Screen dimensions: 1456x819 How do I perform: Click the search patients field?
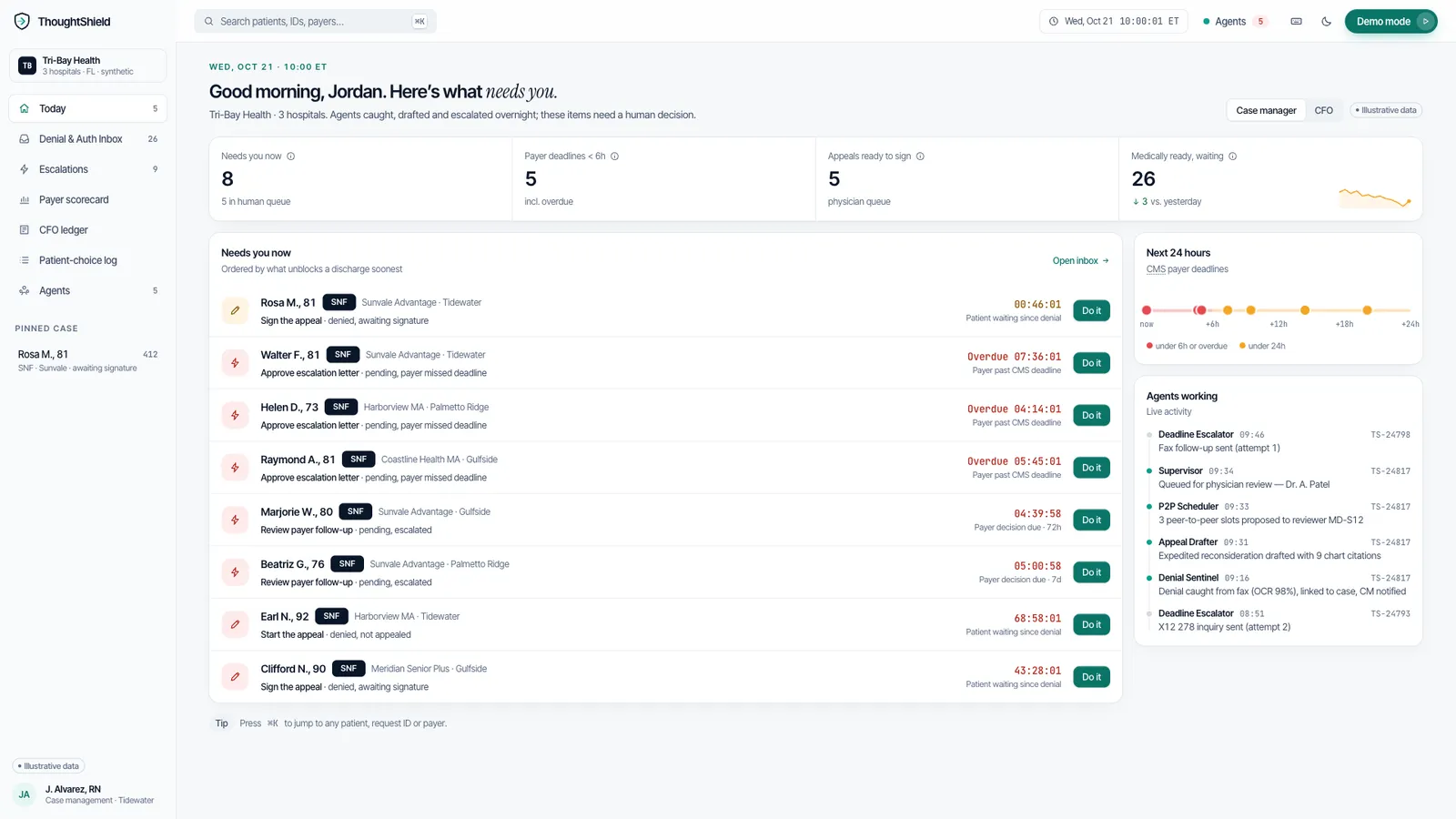click(315, 21)
